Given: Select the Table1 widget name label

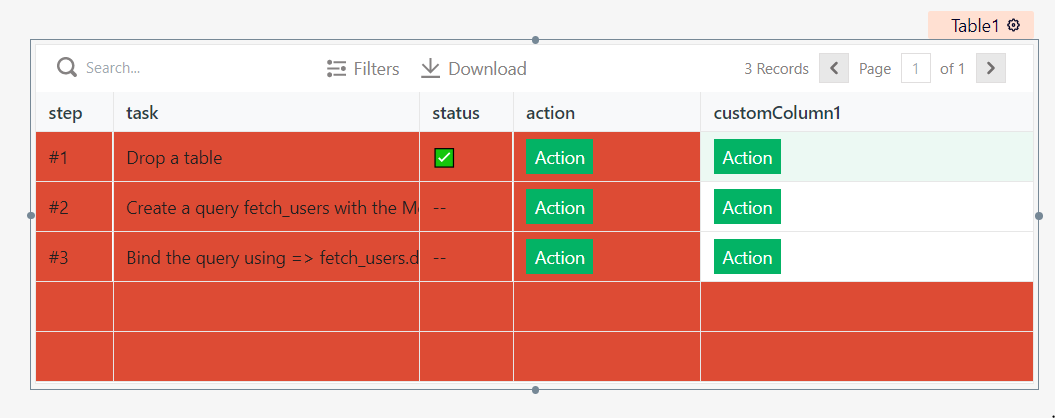Looking at the screenshot, I should tap(974, 26).
